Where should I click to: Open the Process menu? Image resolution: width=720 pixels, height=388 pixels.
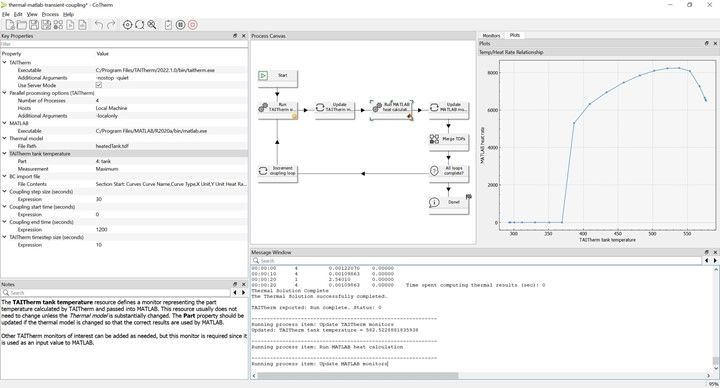coord(50,14)
